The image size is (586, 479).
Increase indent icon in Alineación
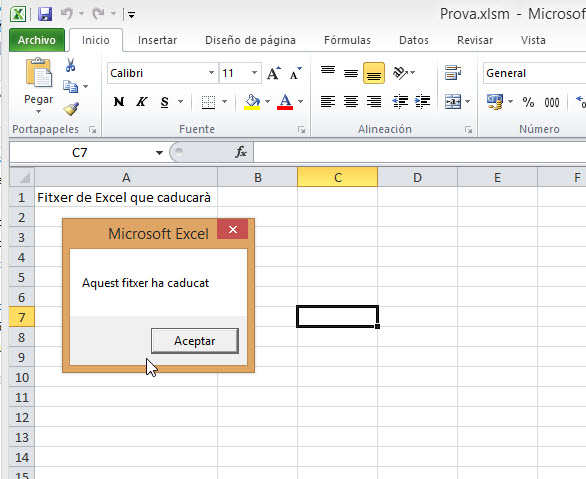tap(423, 102)
